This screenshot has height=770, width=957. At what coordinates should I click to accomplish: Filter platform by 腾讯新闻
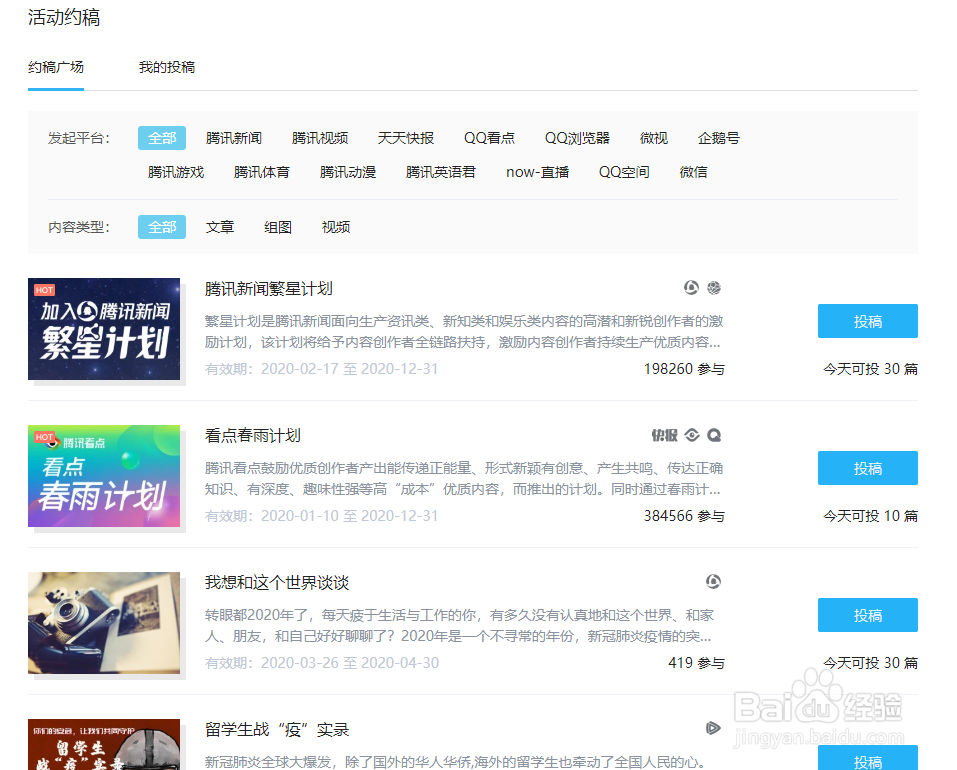click(234, 138)
